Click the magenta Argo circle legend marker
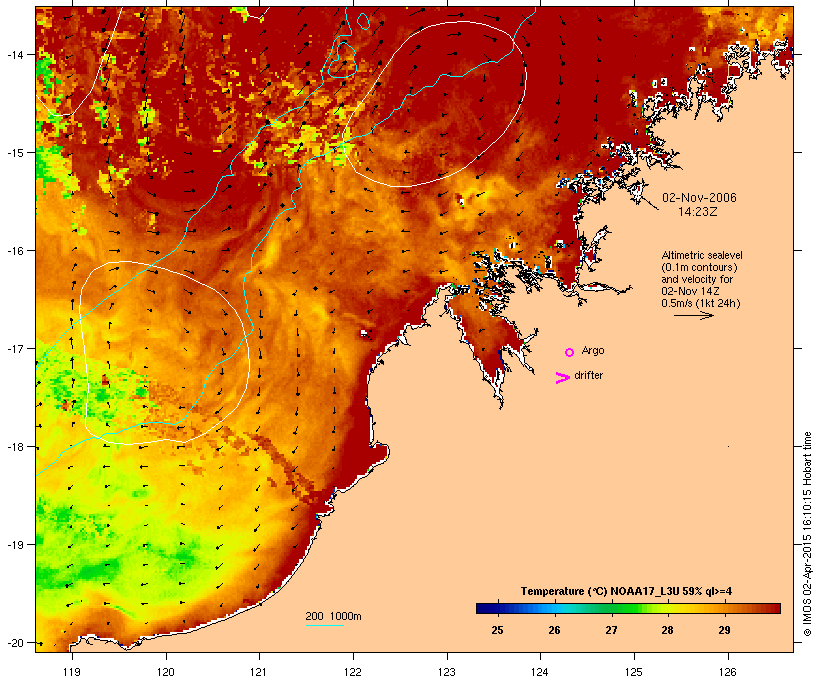Screen dimensions: 820x680 click(570, 353)
